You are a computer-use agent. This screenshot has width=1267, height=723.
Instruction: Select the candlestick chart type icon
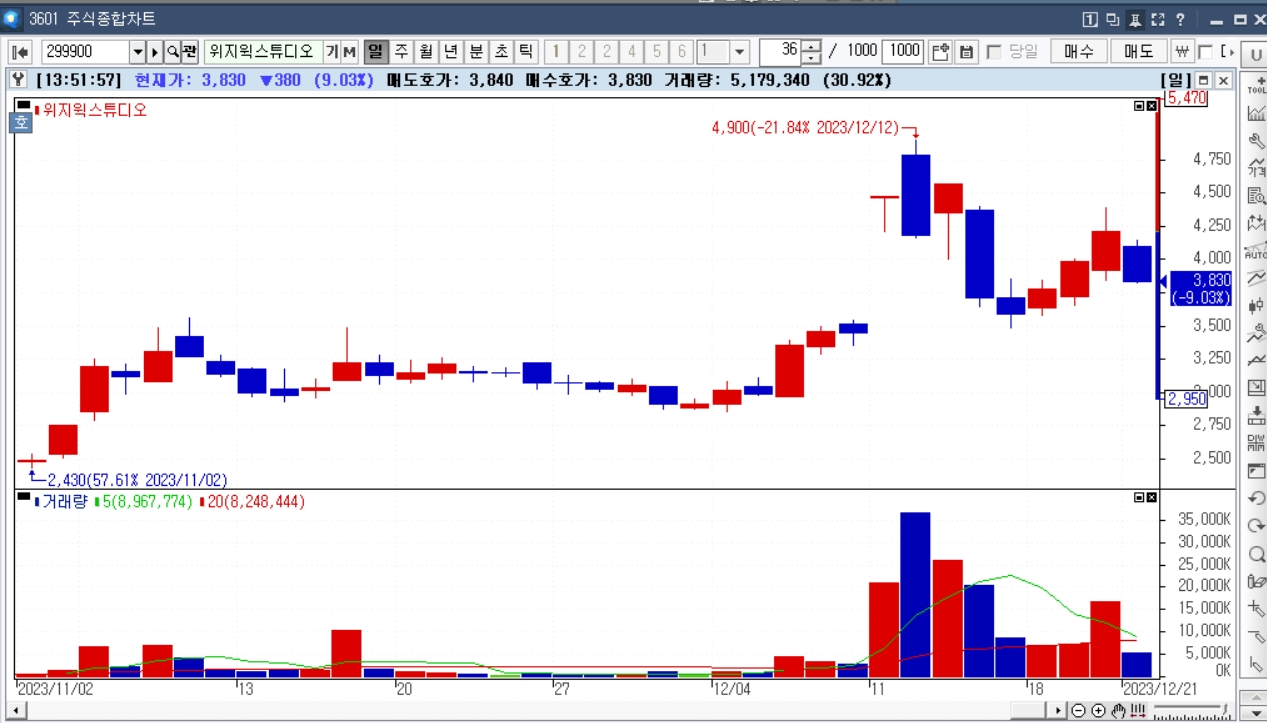1256,305
